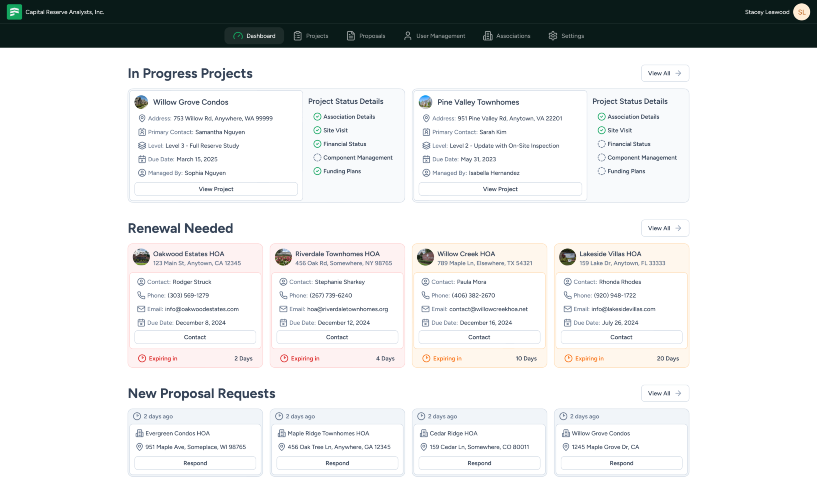The width and height of the screenshot is (817, 500).
Task: View all In Progress Projects
Action: tap(665, 73)
